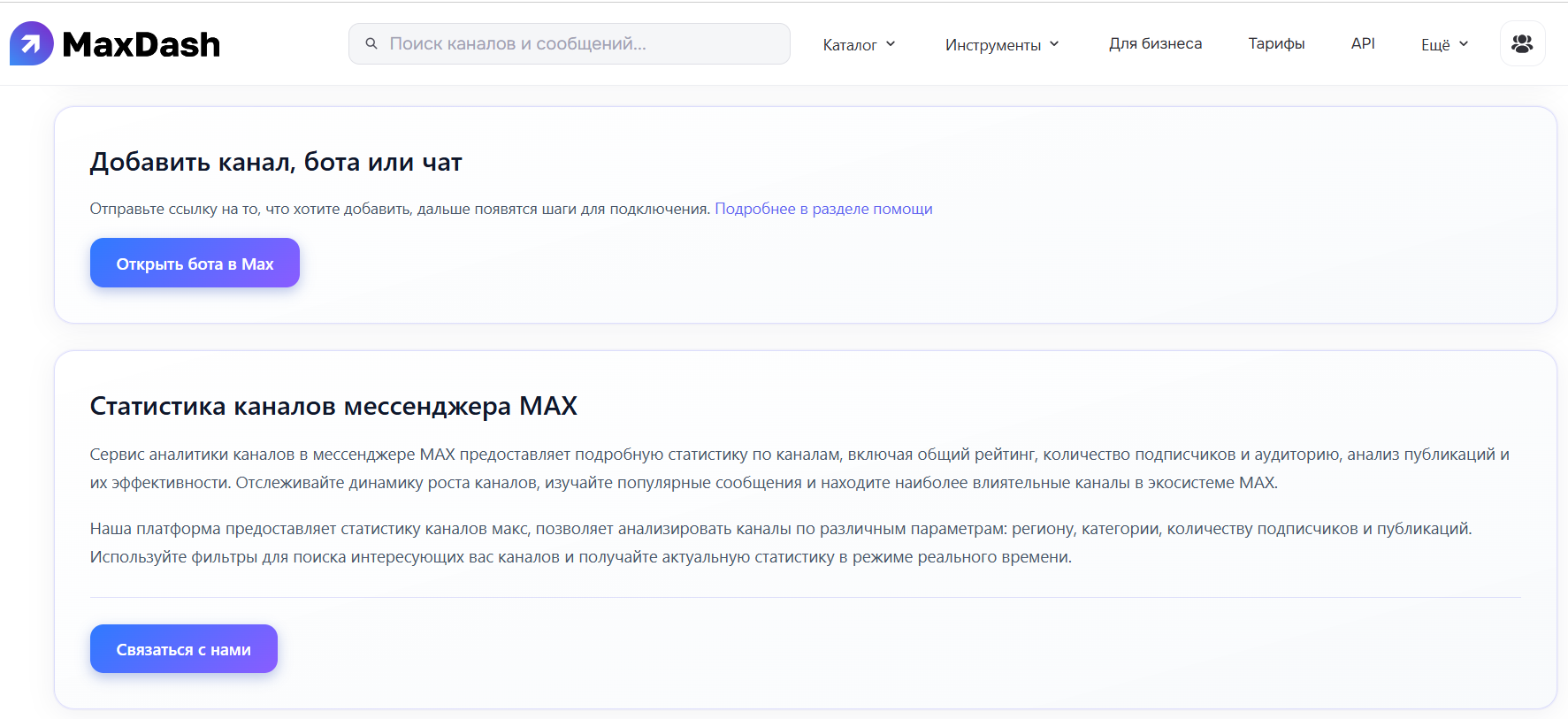This screenshot has height=719, width=1568.
Task: Open the API menu item
Action: 1363,43
